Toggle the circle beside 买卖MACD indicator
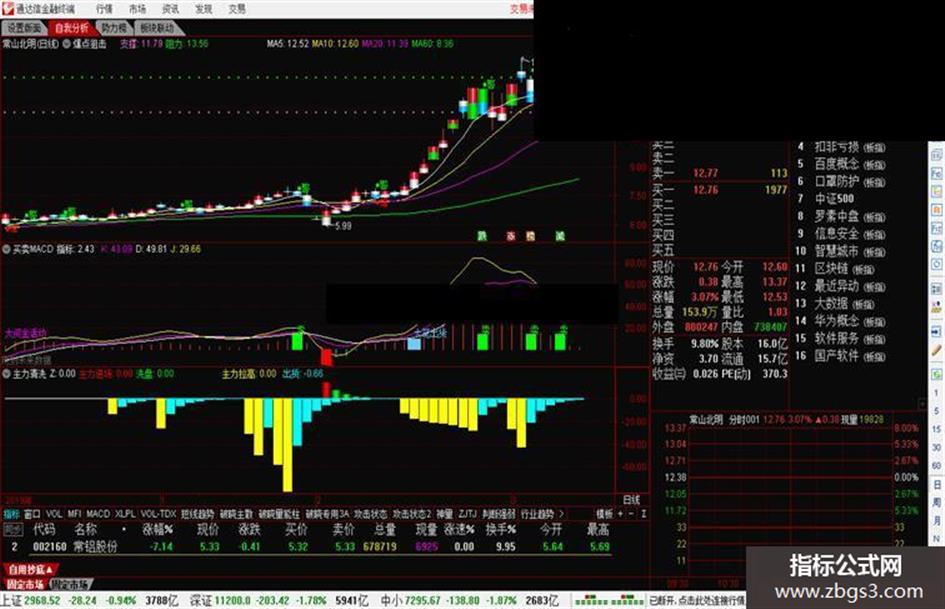The height and width of the screenshot is (609, 945). tap(7, 249)
